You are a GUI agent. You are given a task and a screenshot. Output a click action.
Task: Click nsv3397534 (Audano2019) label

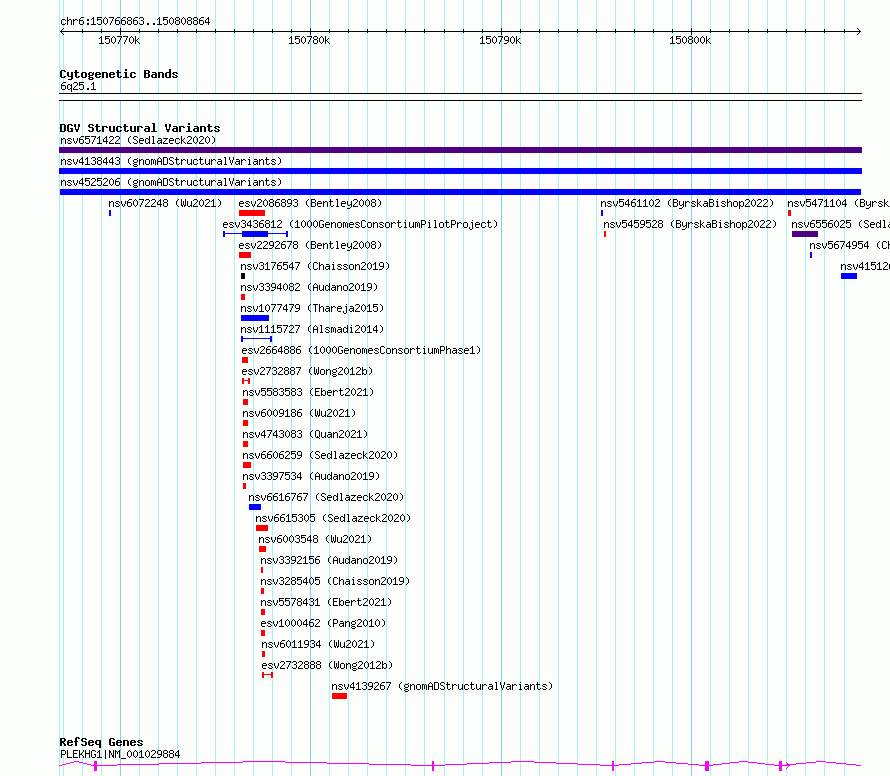[311, 476]
